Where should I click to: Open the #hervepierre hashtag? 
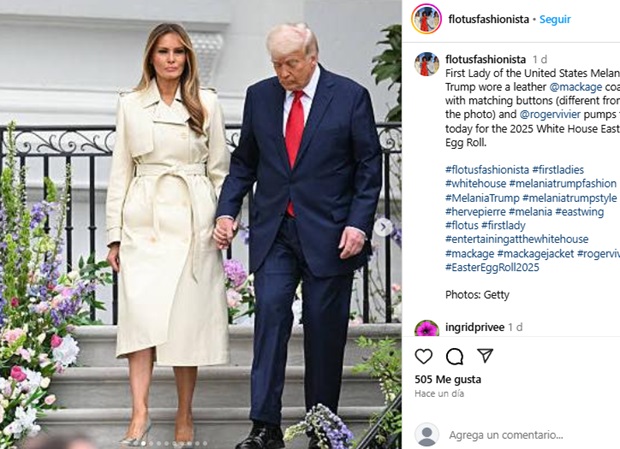(475, 212)
